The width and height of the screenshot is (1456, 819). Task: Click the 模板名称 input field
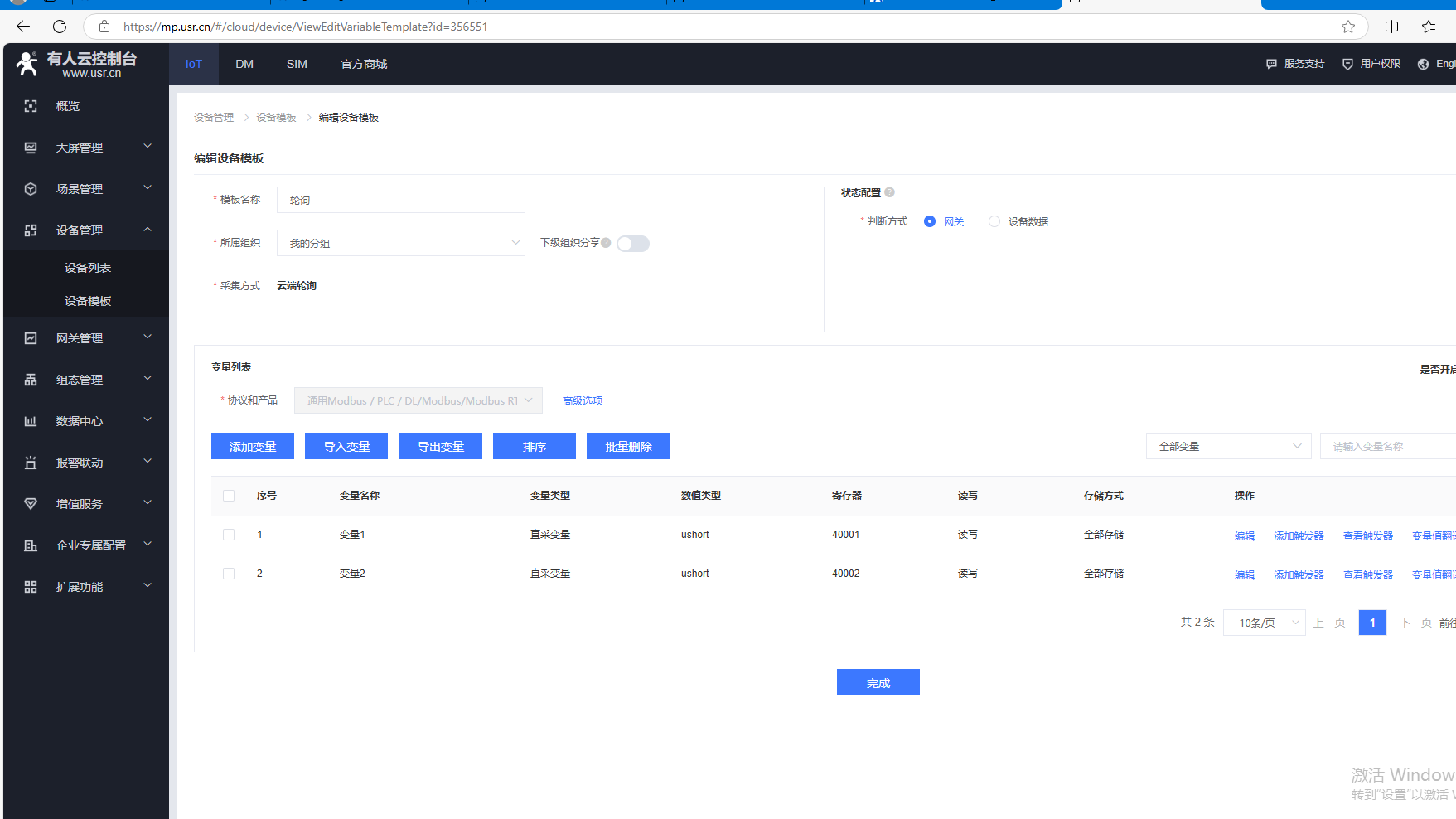click(400, 200)
